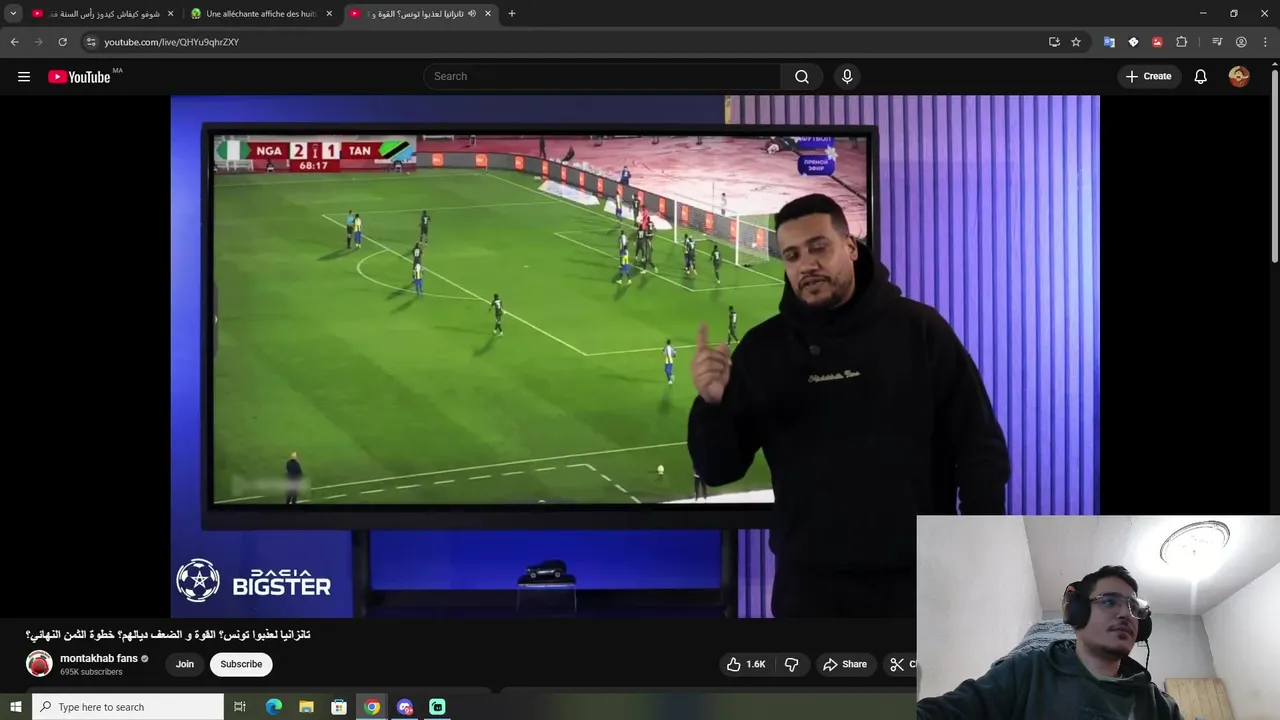1280x720 pixels.
Task: Open YouTube notifications bell
Action: (1201, 76)
